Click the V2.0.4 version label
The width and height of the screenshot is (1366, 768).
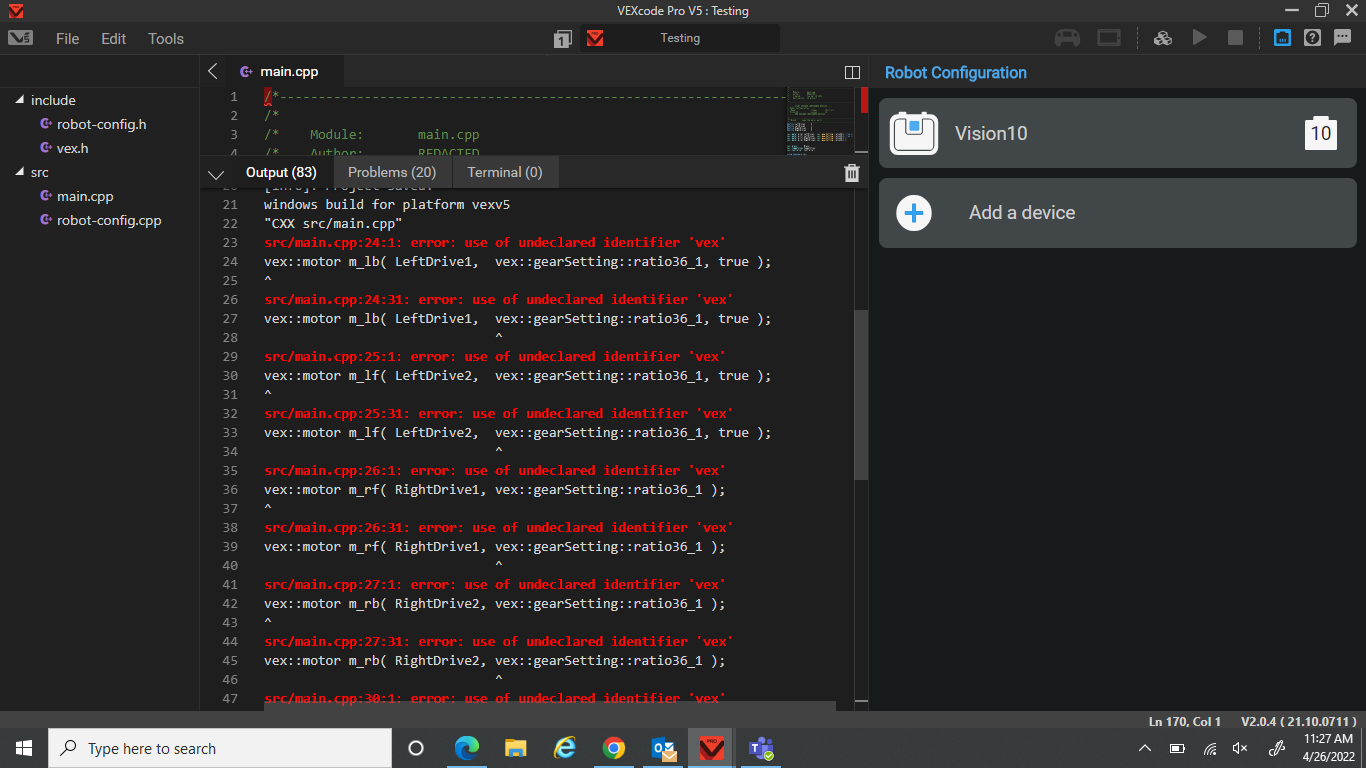[1299, 721]
